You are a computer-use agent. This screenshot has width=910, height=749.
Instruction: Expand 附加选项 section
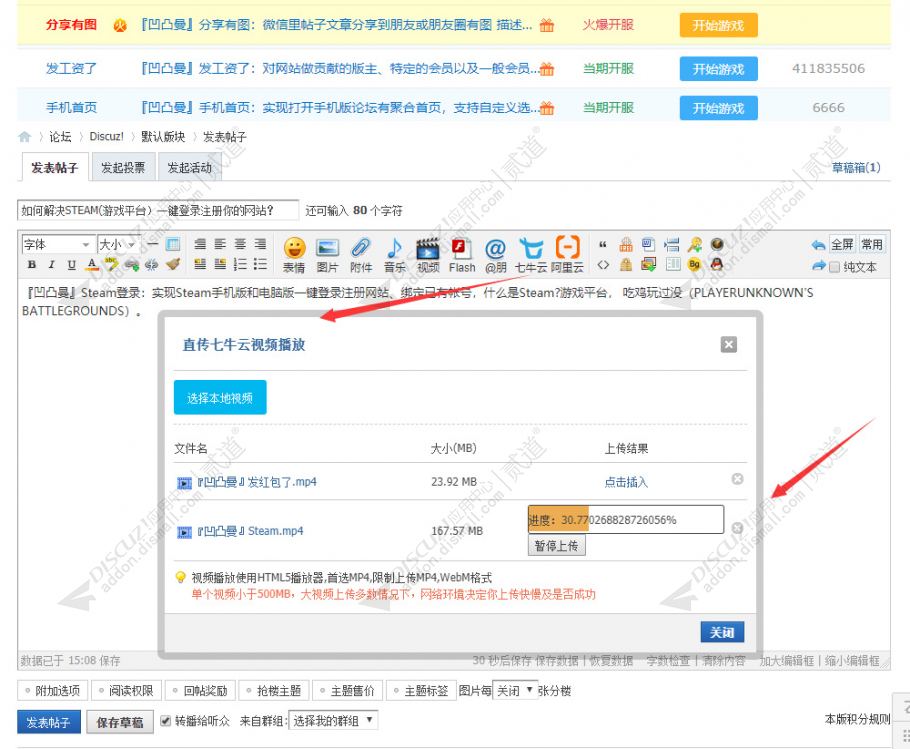(x=53, y=690)
